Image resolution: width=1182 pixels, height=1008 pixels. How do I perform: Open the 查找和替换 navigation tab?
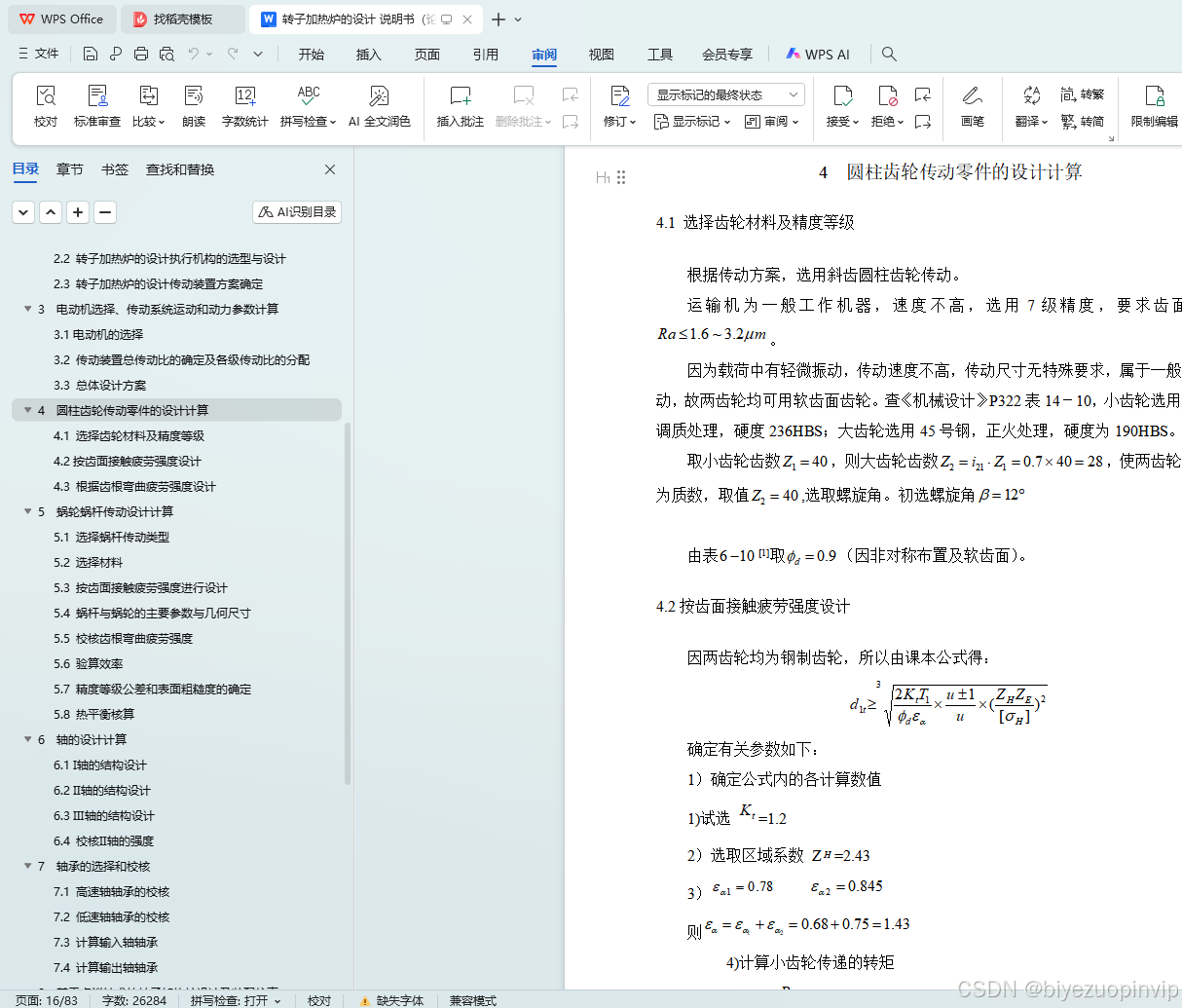(x=180, y=169)
